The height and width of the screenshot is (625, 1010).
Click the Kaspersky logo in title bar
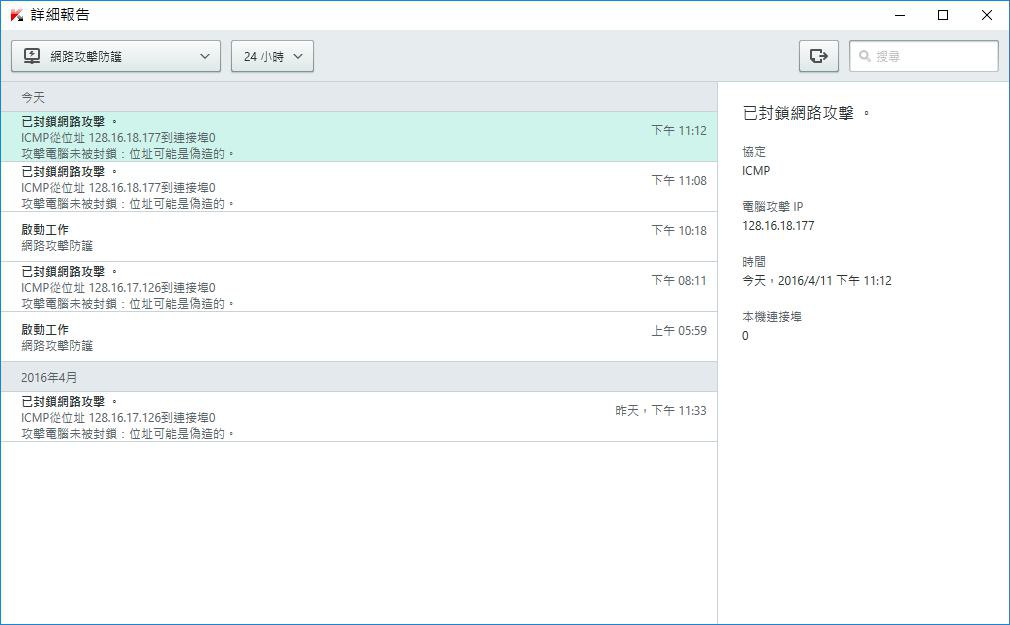coord(17,15)
